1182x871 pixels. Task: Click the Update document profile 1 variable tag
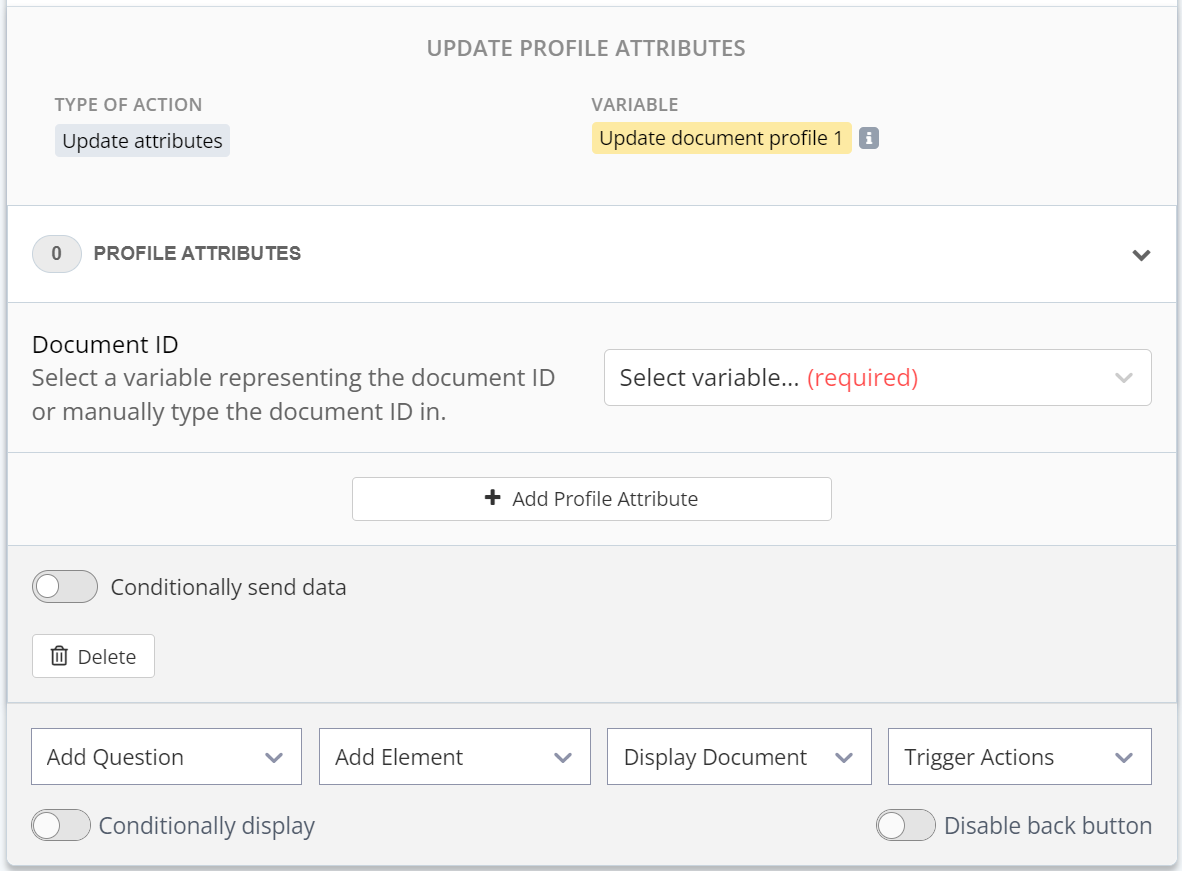click(x=721, y=139)
